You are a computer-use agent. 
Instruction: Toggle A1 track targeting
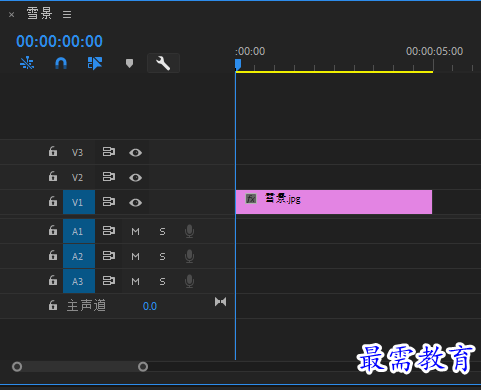79,231
